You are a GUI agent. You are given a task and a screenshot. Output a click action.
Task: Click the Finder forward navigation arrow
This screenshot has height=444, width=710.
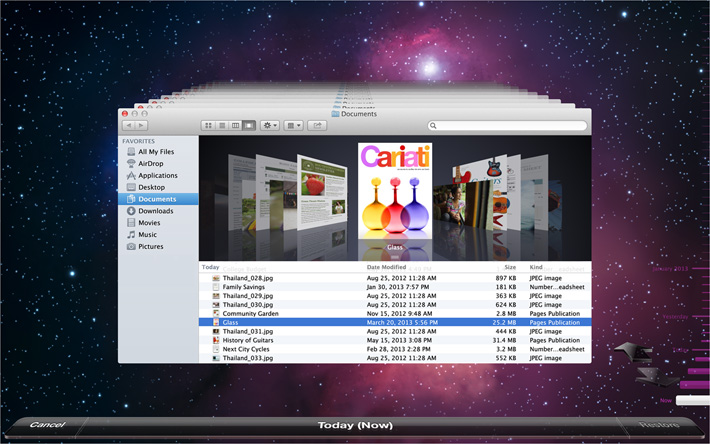coord(141,125)
